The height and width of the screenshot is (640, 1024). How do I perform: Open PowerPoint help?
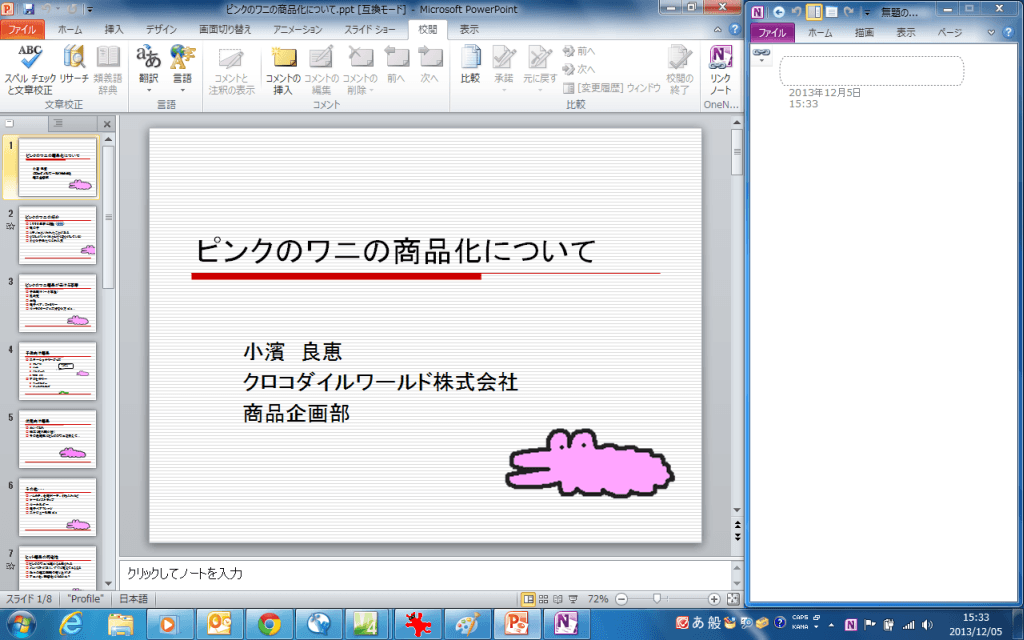pyautogui.click(x=735, y=29)
